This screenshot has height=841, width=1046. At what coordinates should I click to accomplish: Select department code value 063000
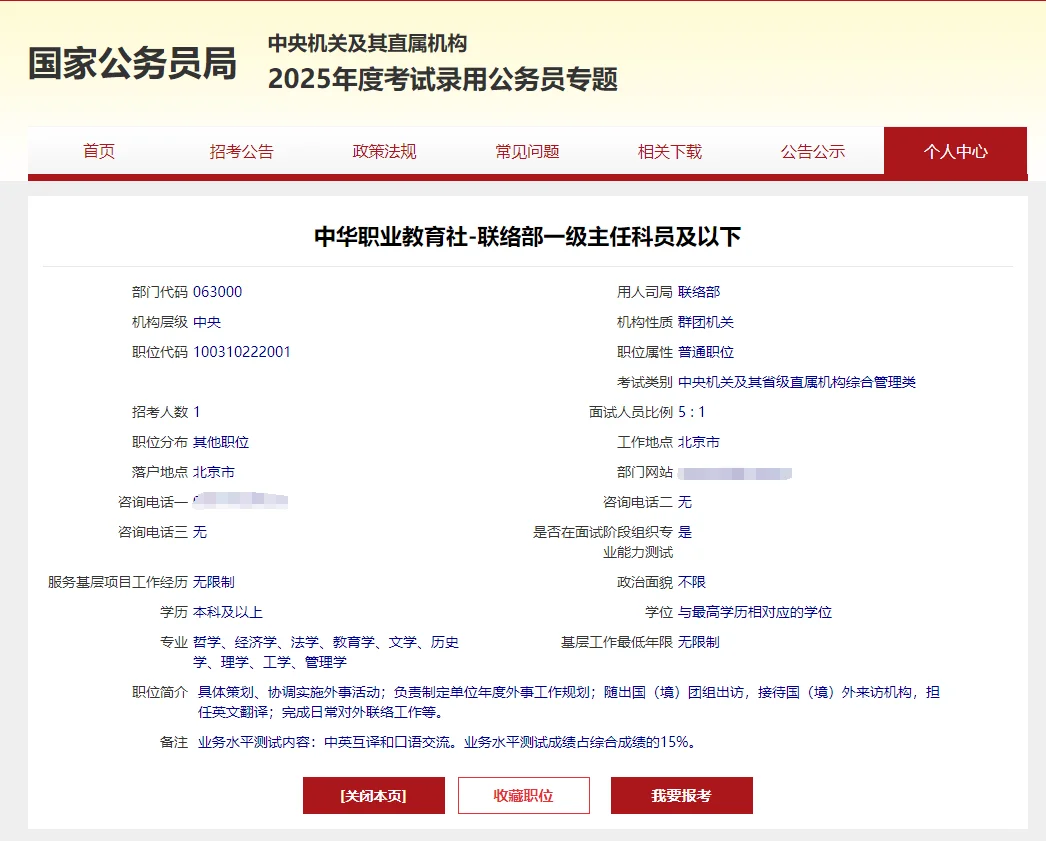point(217,292)
